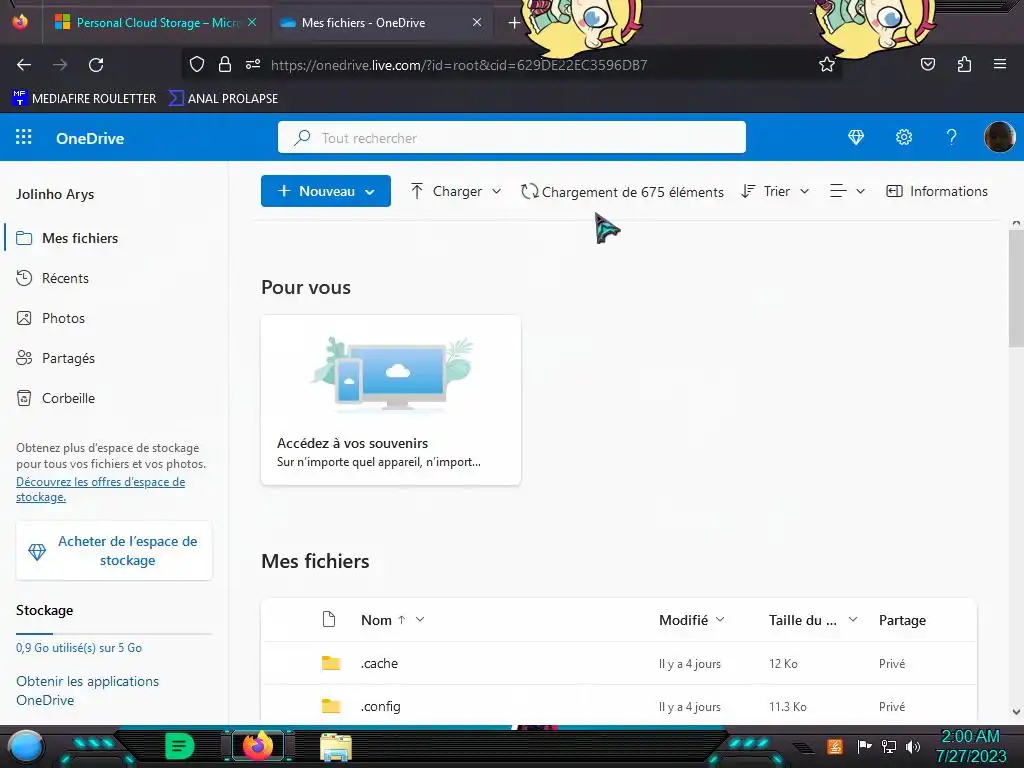The height and width of the screenshot is (768, 1024).
Task: Expand the Charger upload dropdown
Action: [496, 191]
